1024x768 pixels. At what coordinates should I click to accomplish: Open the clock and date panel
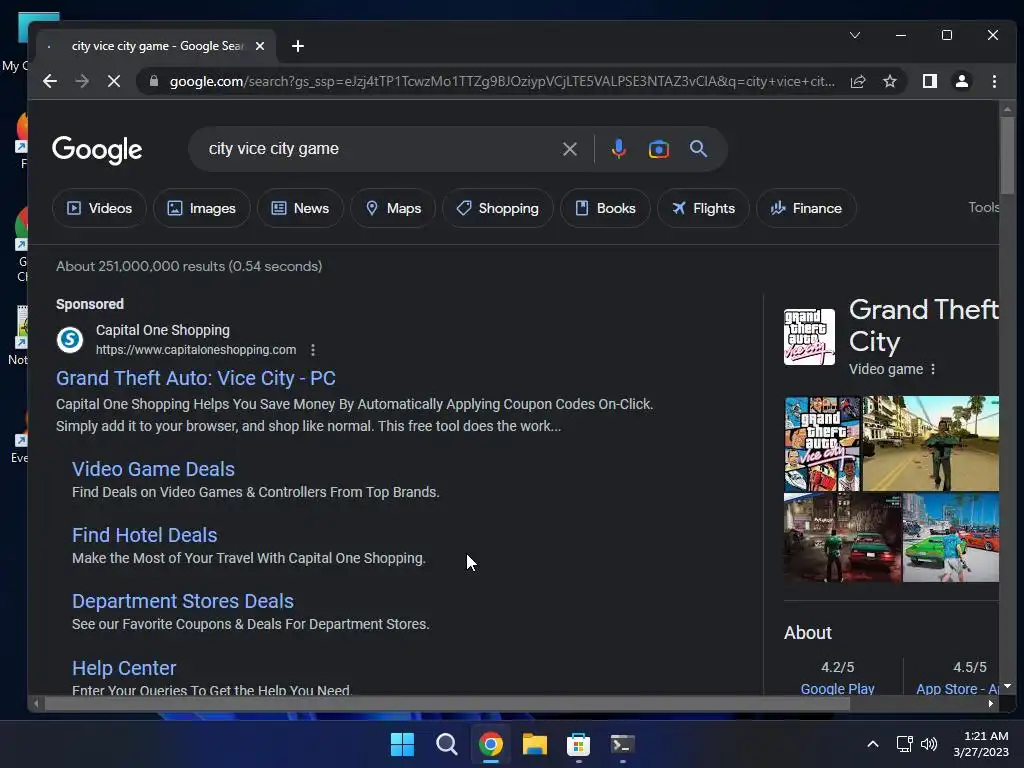click(981, 744)
